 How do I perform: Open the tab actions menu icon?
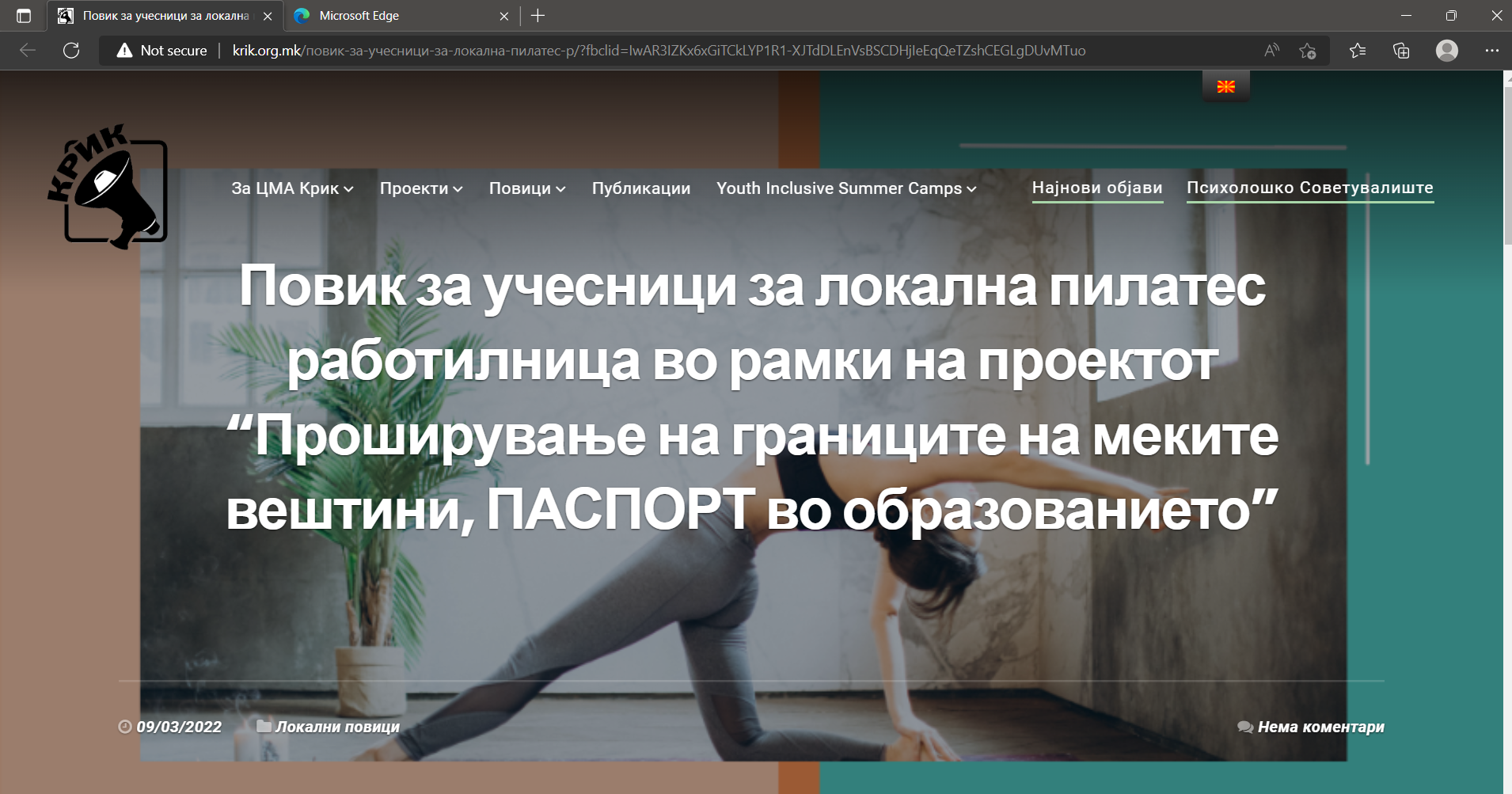[24, 16]
